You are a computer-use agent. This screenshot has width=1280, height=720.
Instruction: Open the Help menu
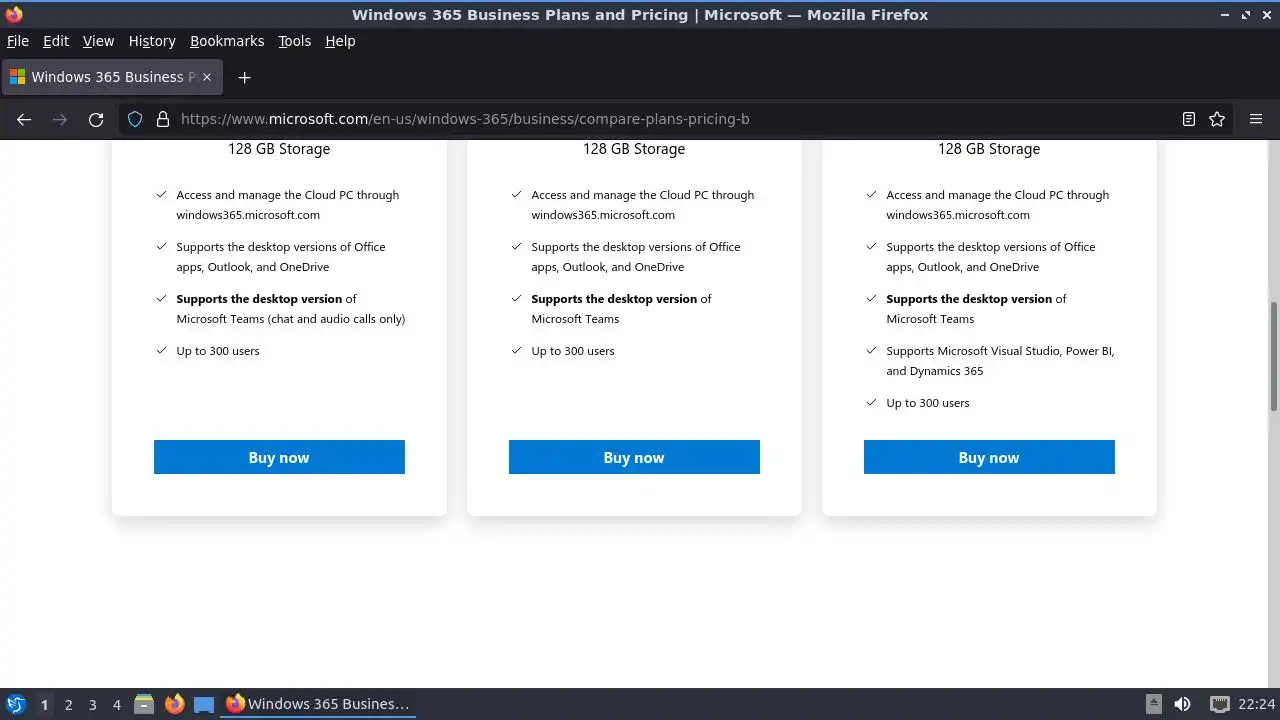(340, 41)
